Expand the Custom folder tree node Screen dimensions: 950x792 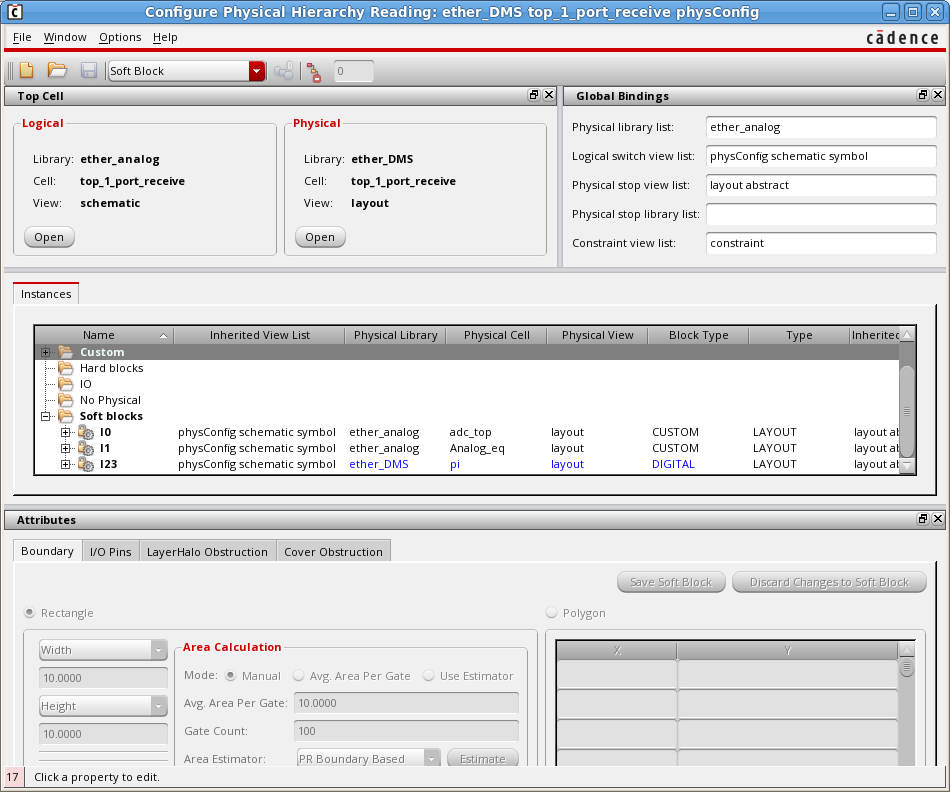coord(46,352)
